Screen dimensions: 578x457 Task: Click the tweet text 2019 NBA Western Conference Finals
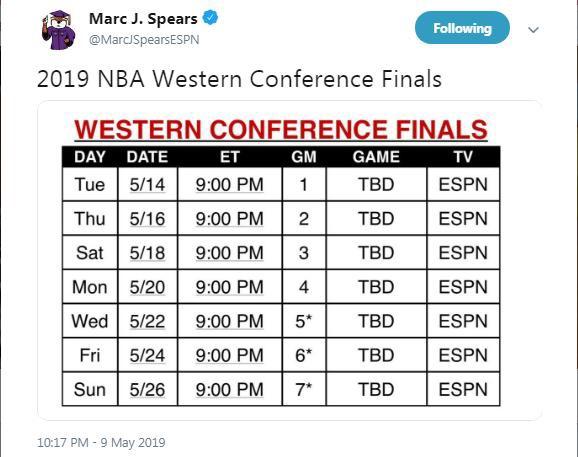pos(240,79)
